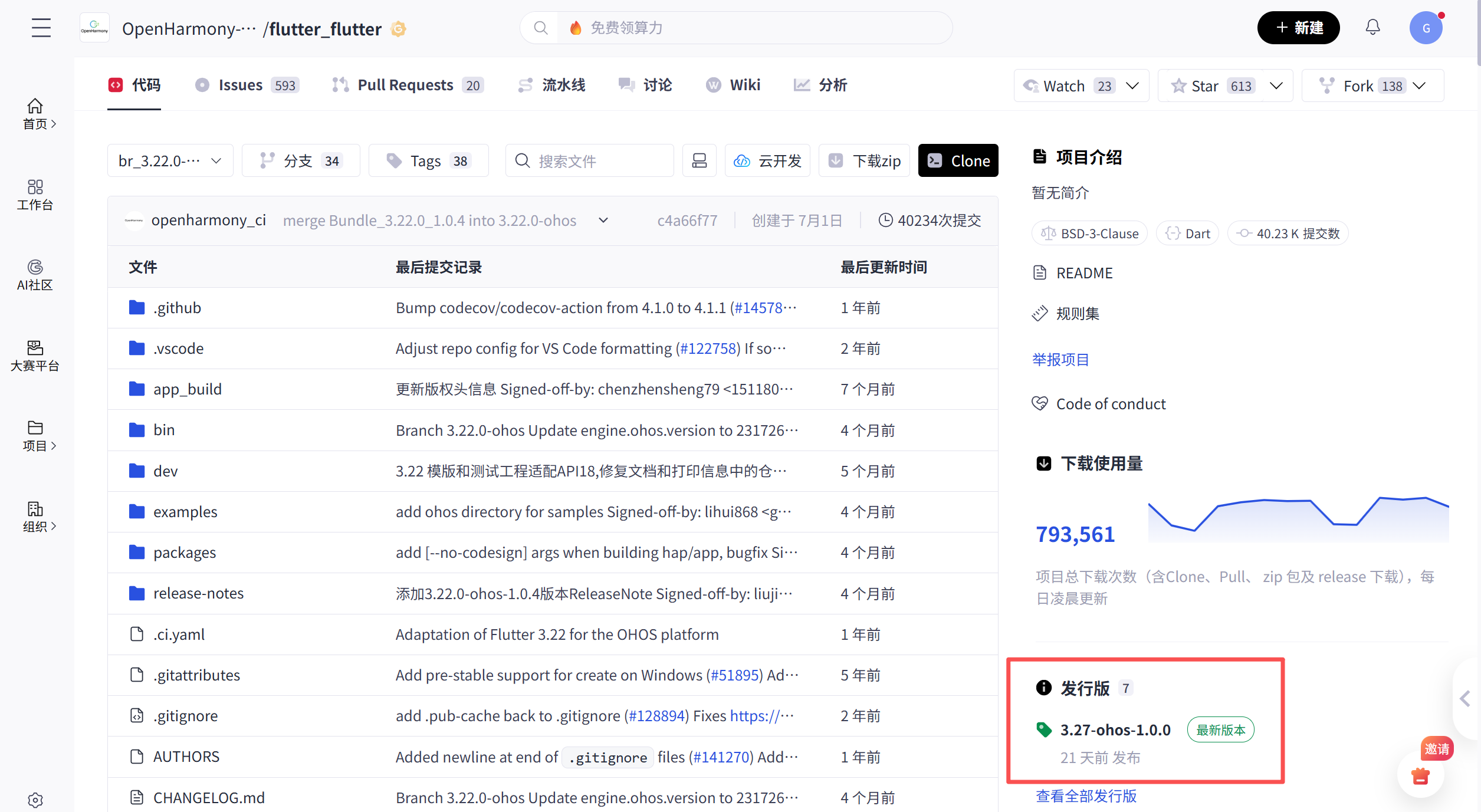Toggle Watch on the repository
Image resolution: width=1481 pixels, height=812 pixels.
(1065, 86)
